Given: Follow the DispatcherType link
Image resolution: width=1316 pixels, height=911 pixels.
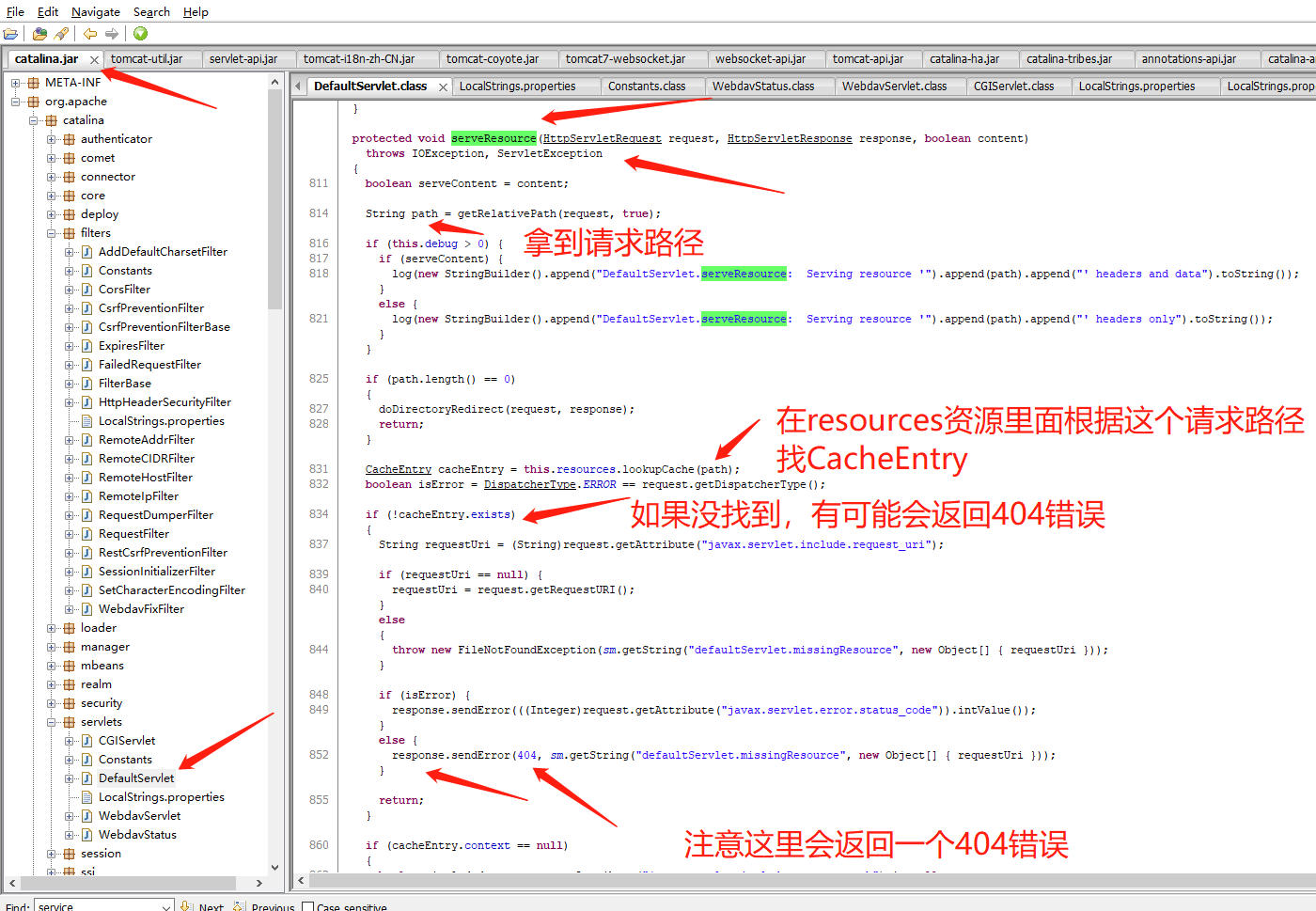Looking at the screenshot, I should point(530,484).
